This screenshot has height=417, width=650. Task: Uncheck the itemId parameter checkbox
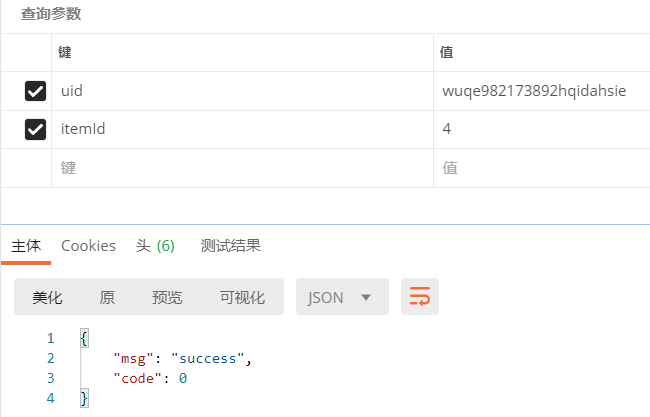click(x=35, y=129)
